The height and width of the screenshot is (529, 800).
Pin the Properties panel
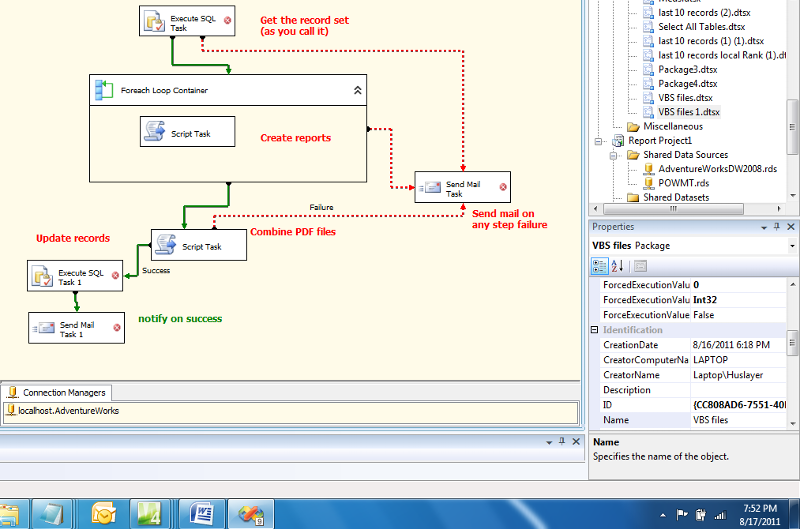[x=777, y=226]
